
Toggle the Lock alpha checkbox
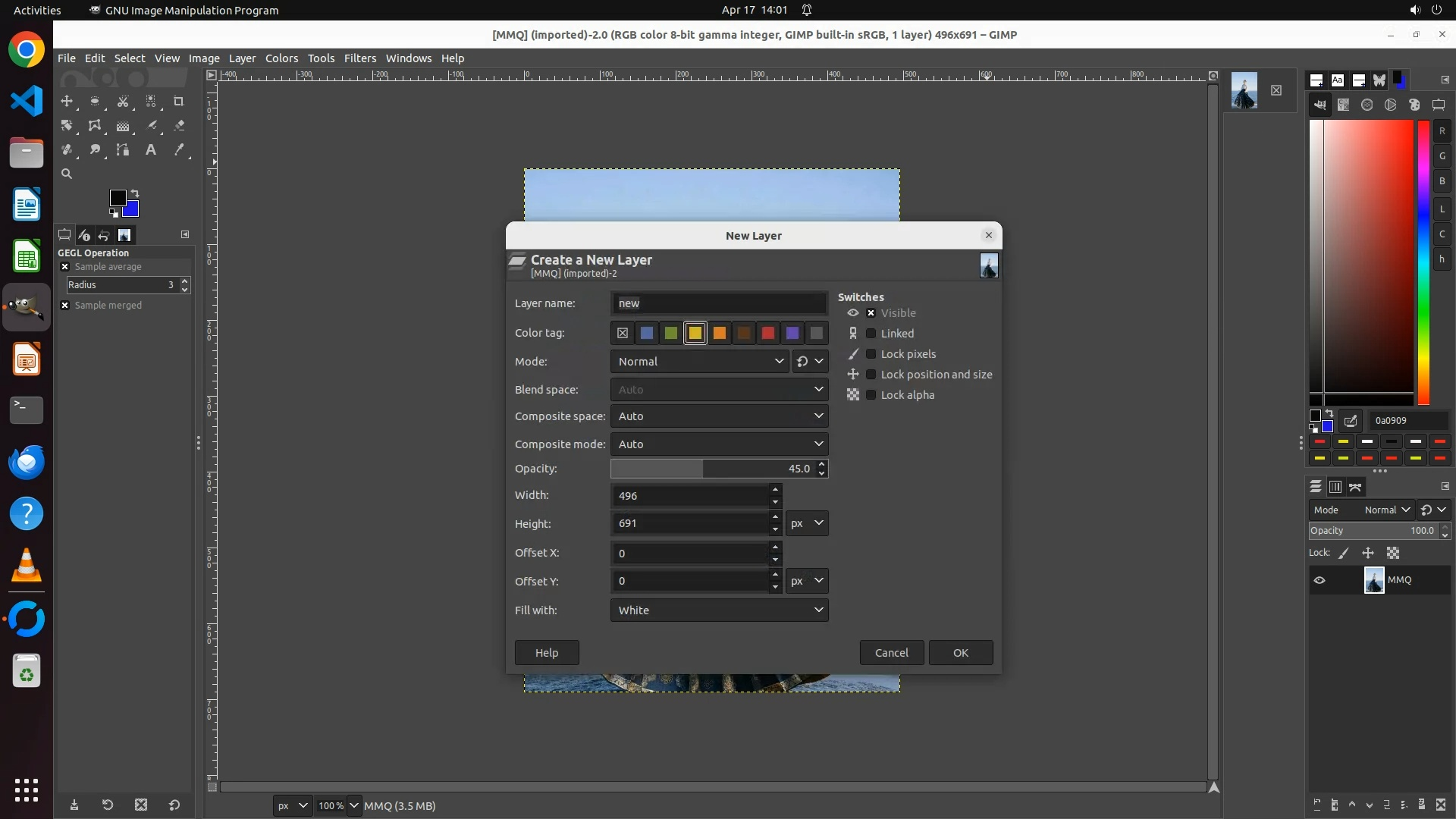871,395
